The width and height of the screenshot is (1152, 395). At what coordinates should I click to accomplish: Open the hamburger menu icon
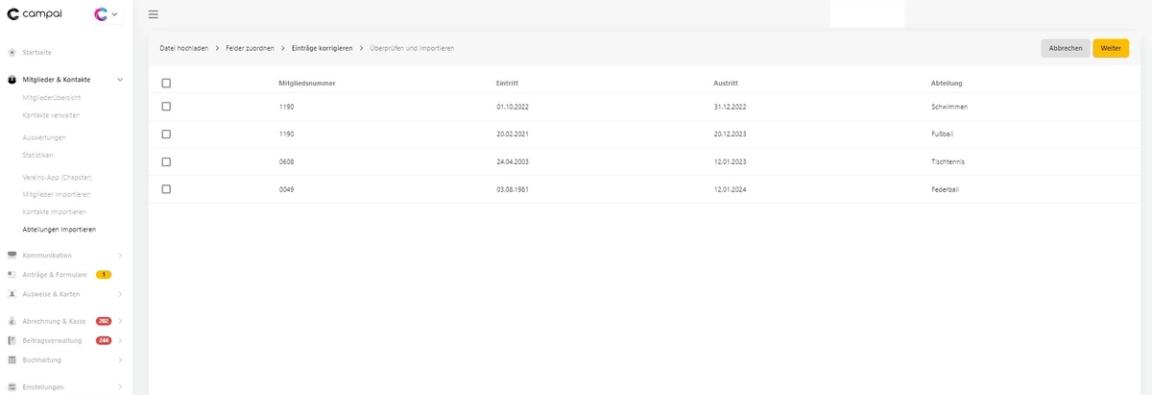click(x=153, y=15)
